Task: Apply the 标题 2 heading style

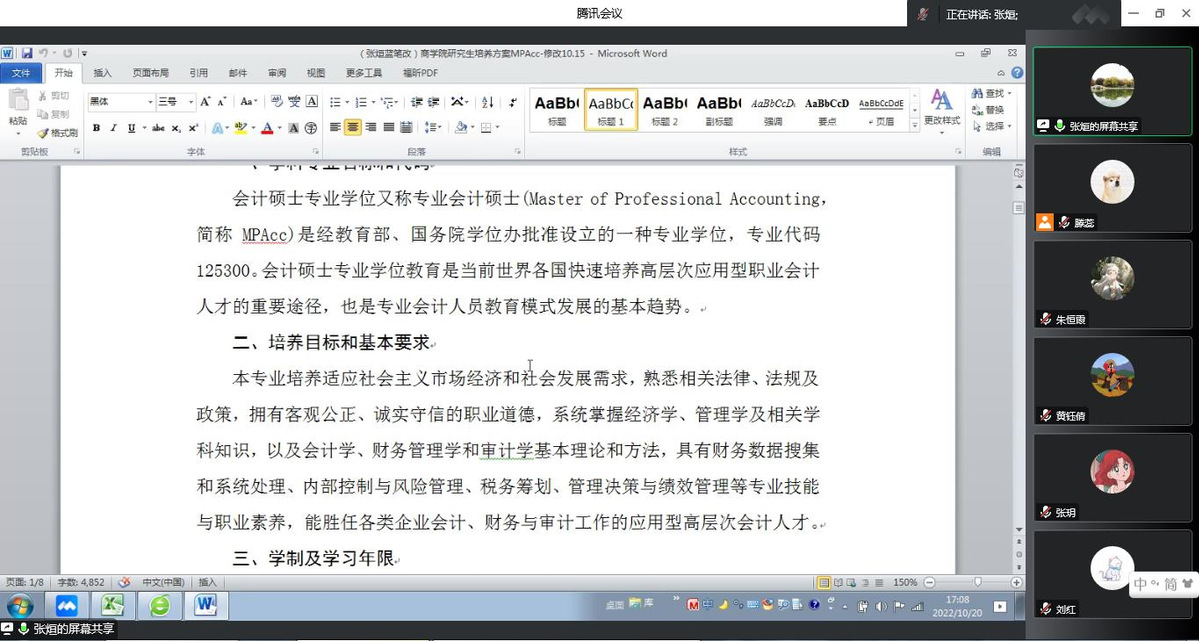Action: [x=663, y=109]
